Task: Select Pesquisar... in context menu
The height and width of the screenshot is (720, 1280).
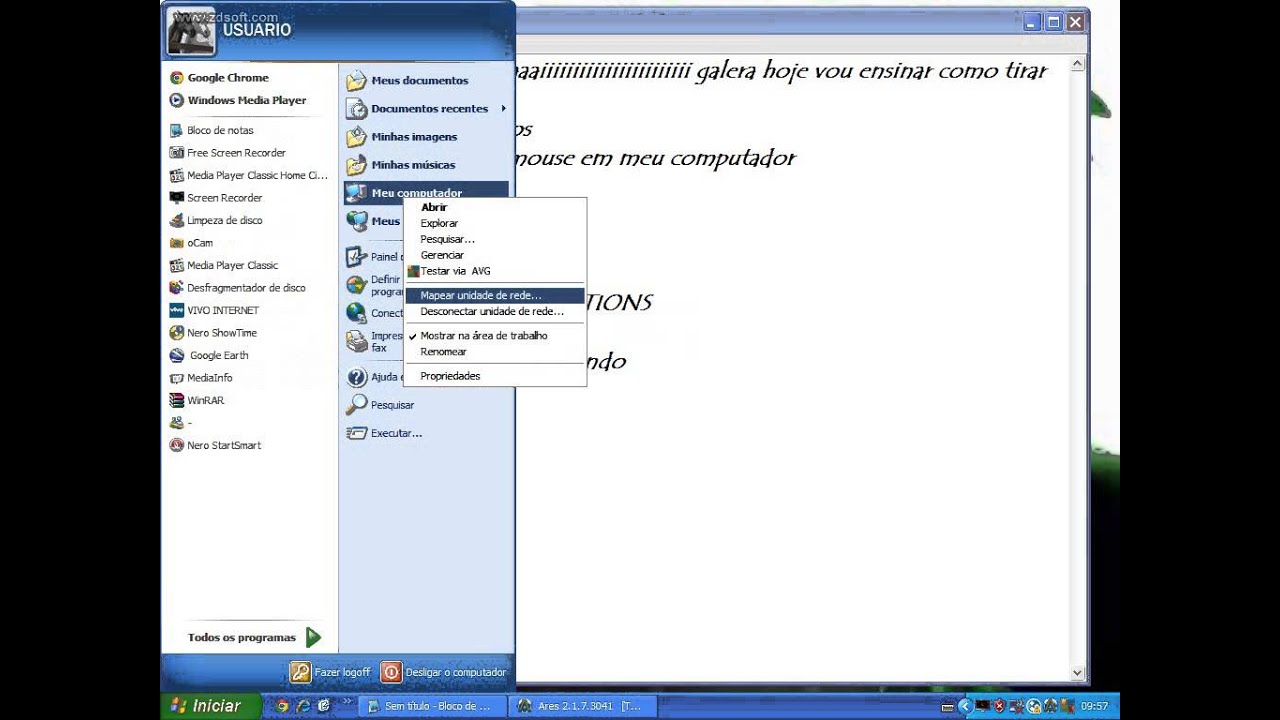Action: 495,239
